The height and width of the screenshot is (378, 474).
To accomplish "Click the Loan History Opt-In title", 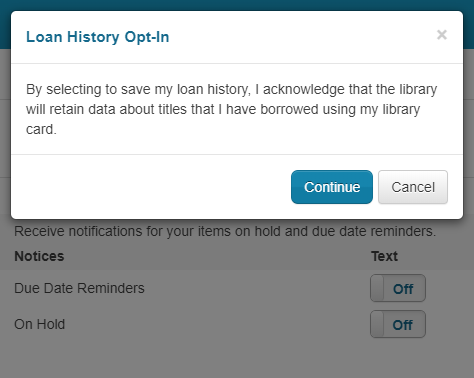I will (98, 37).
